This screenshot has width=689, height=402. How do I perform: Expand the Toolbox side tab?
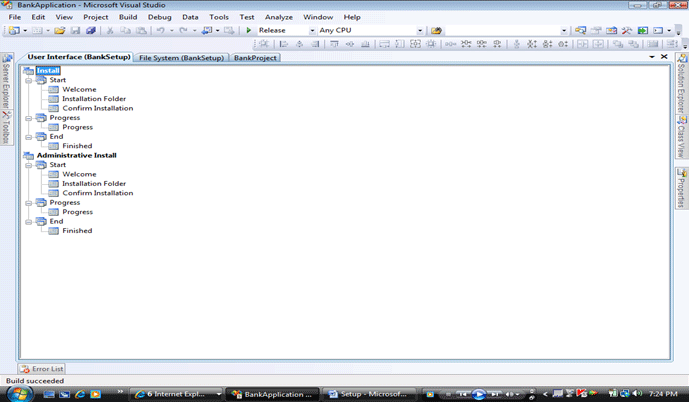pos(6,128)
